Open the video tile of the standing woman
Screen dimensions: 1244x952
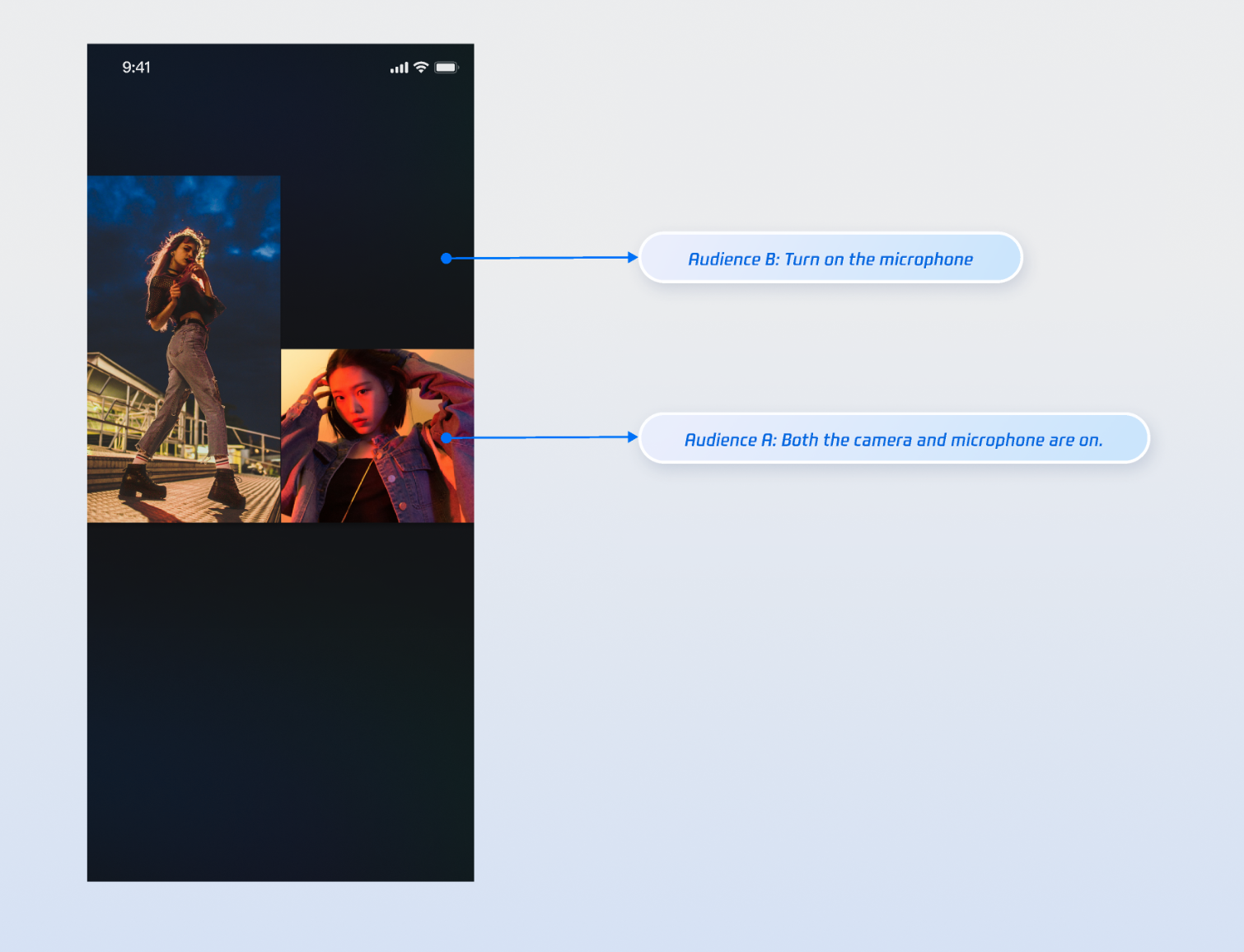184,349
